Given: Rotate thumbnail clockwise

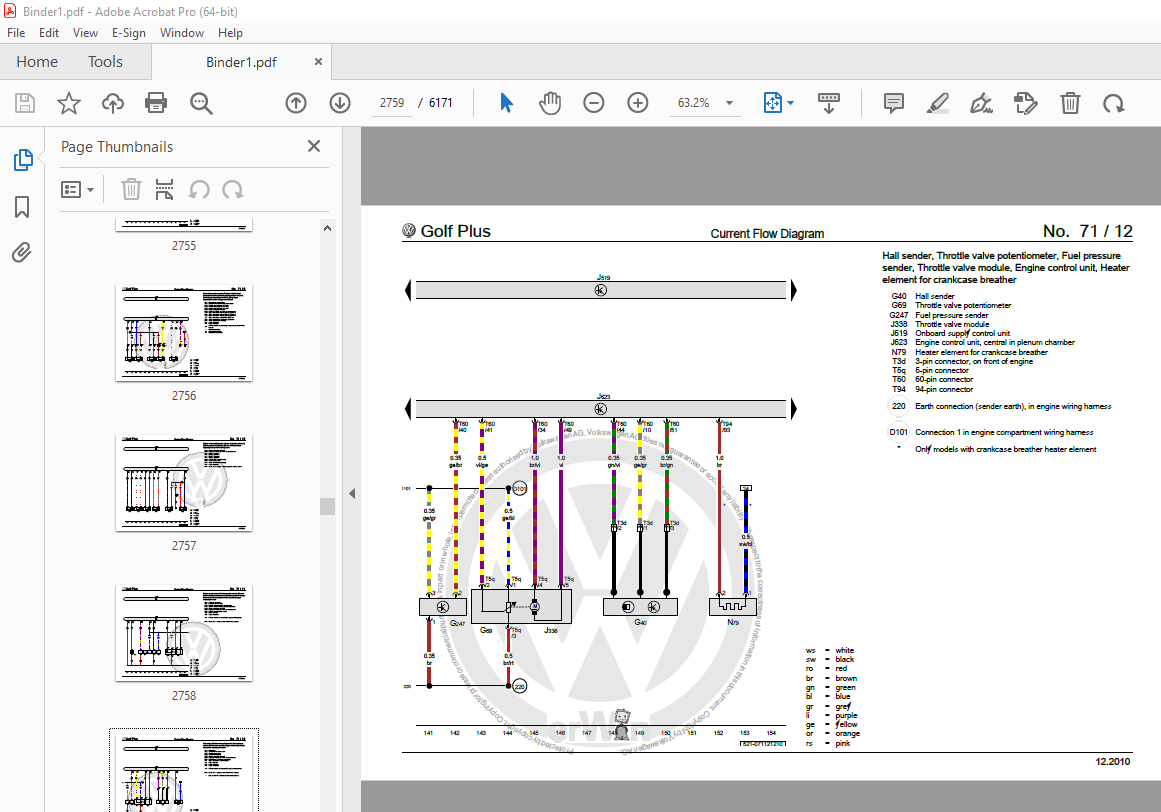Looking at the screenshot, I should pyautogui.click(x=232, y=189).
